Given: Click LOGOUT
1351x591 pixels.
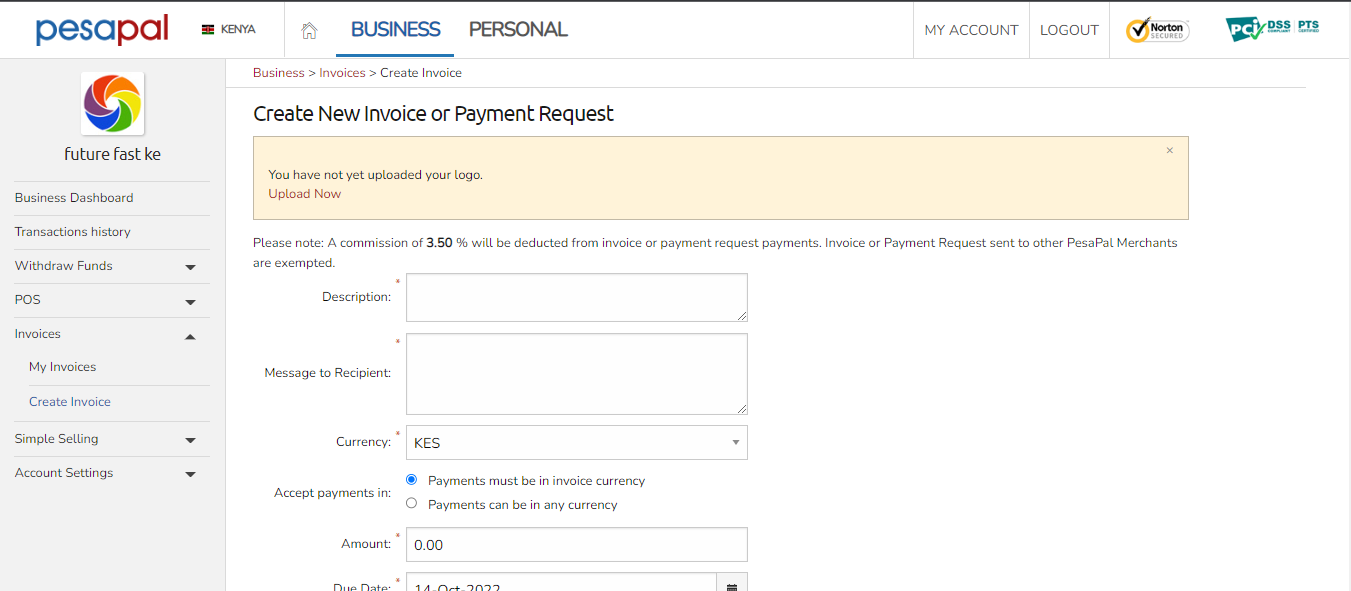Looking at the screenshot, I should [1069, 30].
